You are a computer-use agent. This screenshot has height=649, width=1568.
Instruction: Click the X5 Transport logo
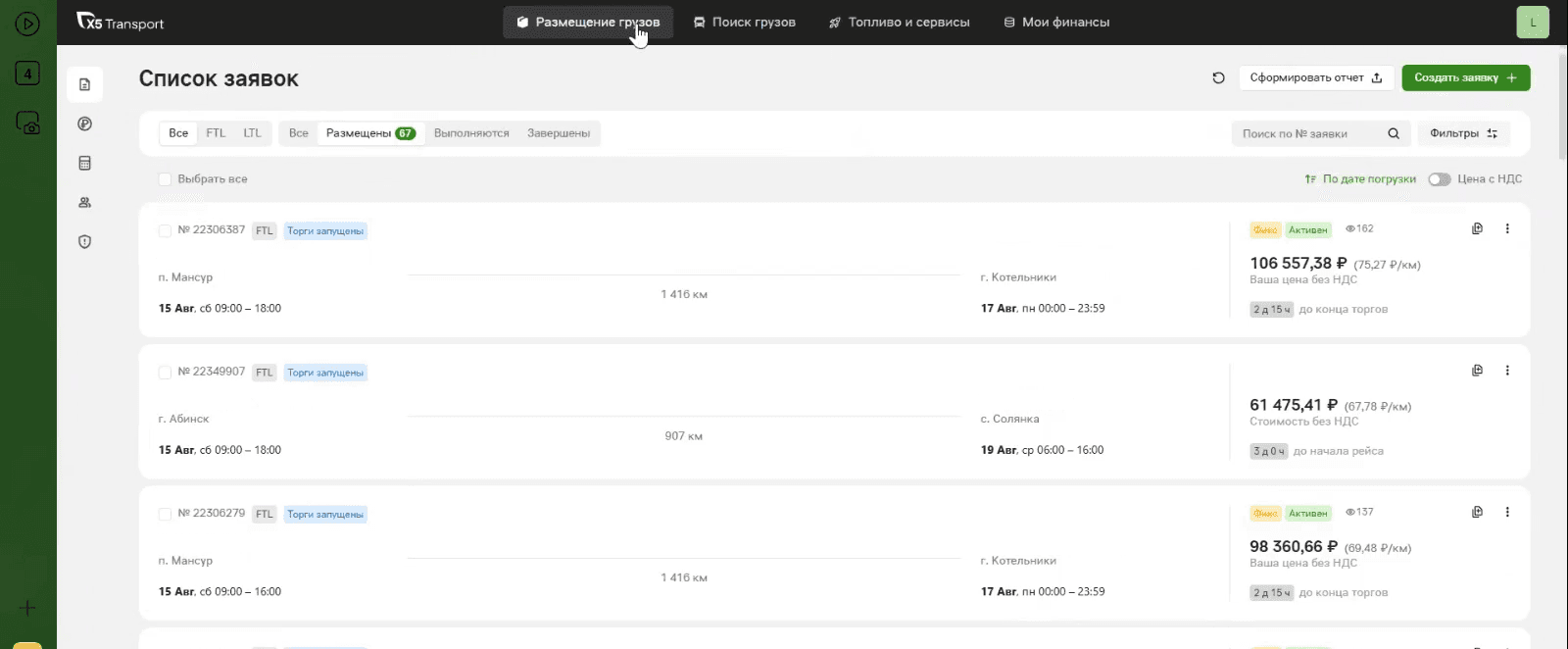pos(121,22)
